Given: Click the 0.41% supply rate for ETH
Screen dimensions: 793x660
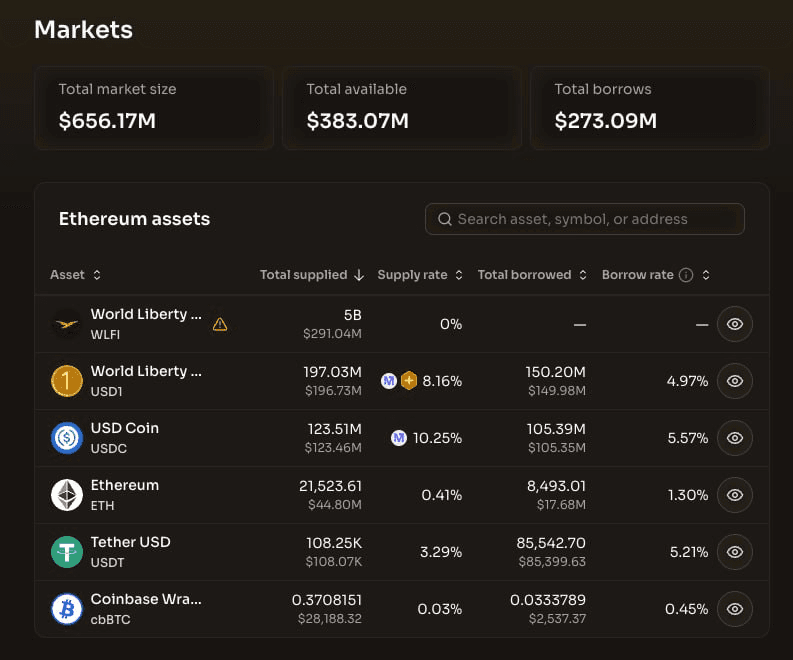Looking at the screenshot, I should coord(442,496).
